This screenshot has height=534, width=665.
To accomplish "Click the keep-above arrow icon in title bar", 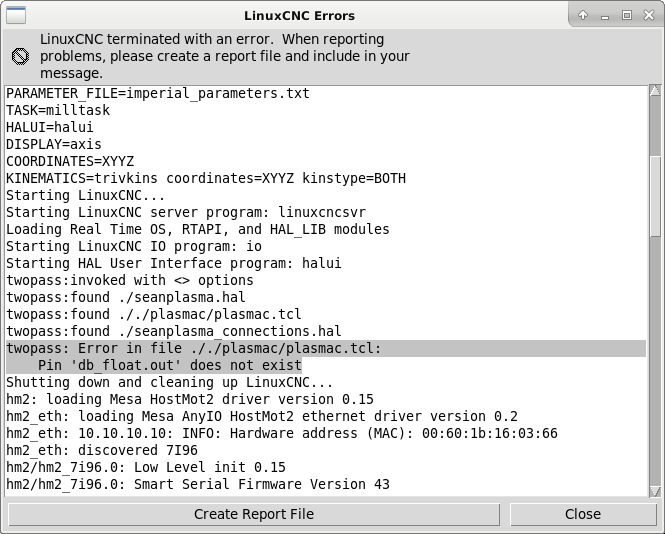I will (x=583, y=15).
